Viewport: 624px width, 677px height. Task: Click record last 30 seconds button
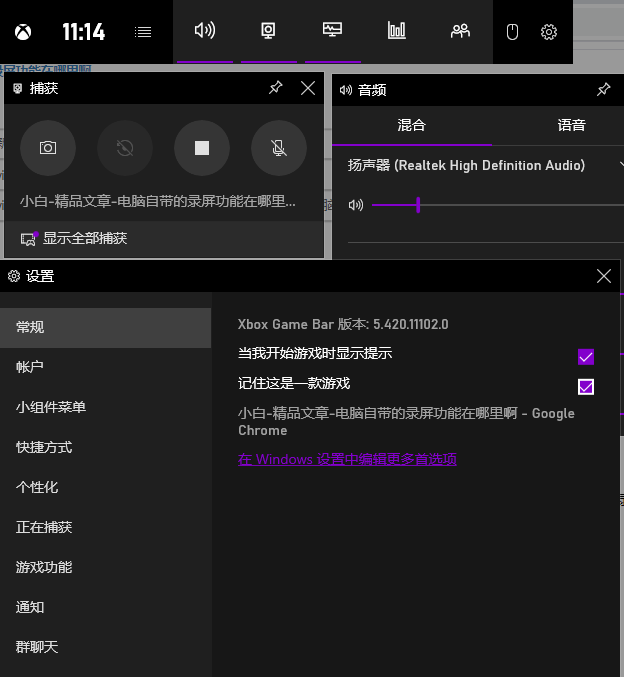[x=125, y=148]
